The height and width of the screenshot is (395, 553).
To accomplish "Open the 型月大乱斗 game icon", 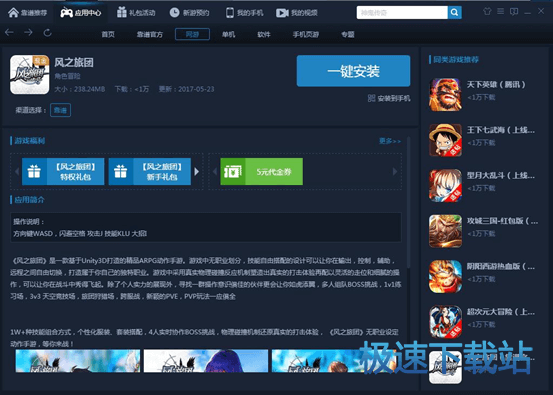I will click(x=445, y=186).
